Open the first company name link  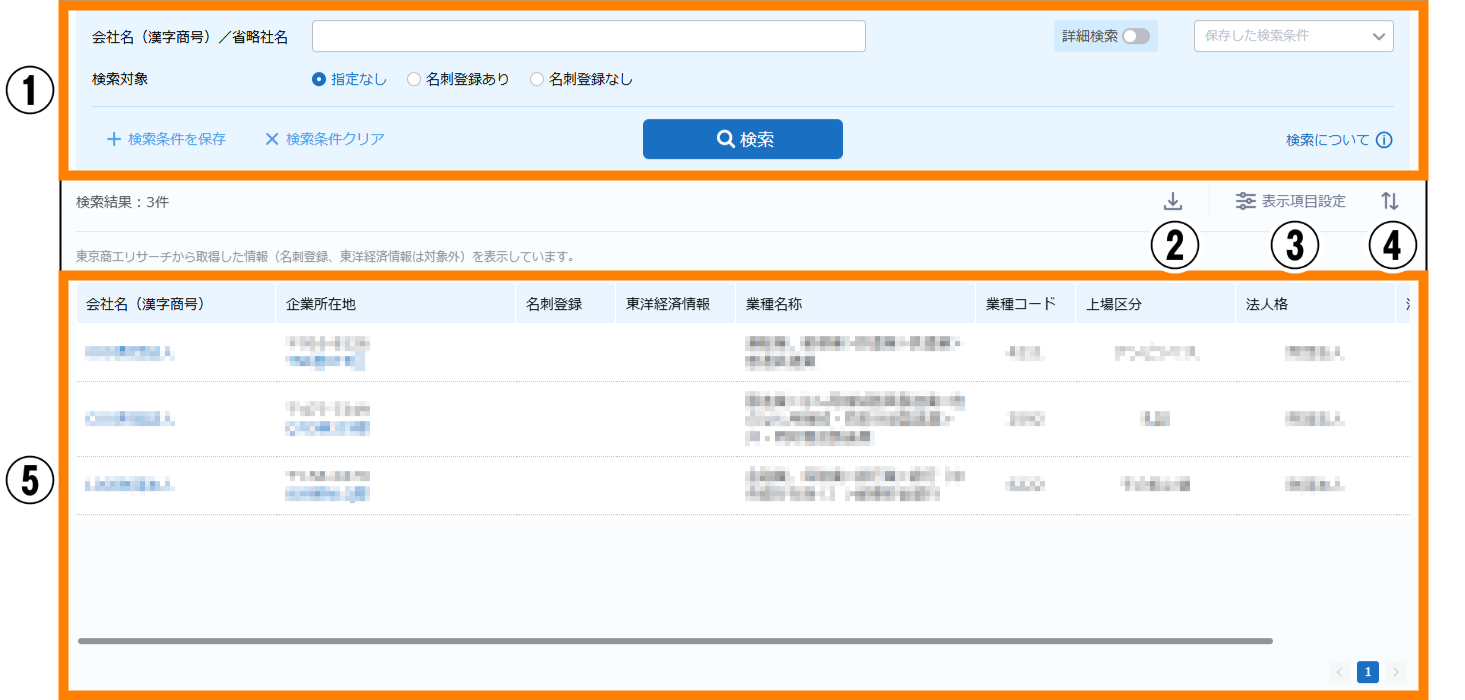pyautogui.click(x=129, y=352)
